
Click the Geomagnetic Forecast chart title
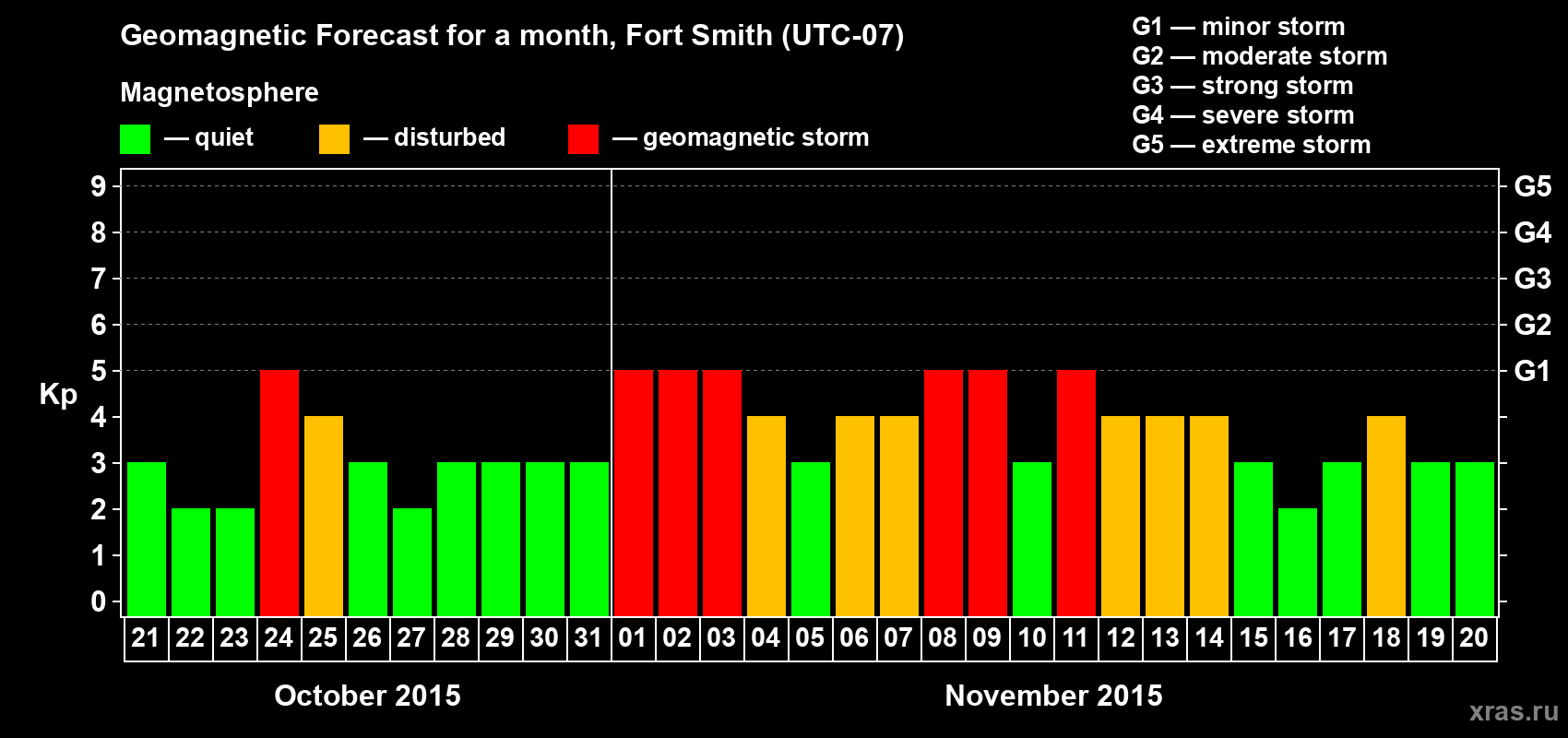point(512,36)
